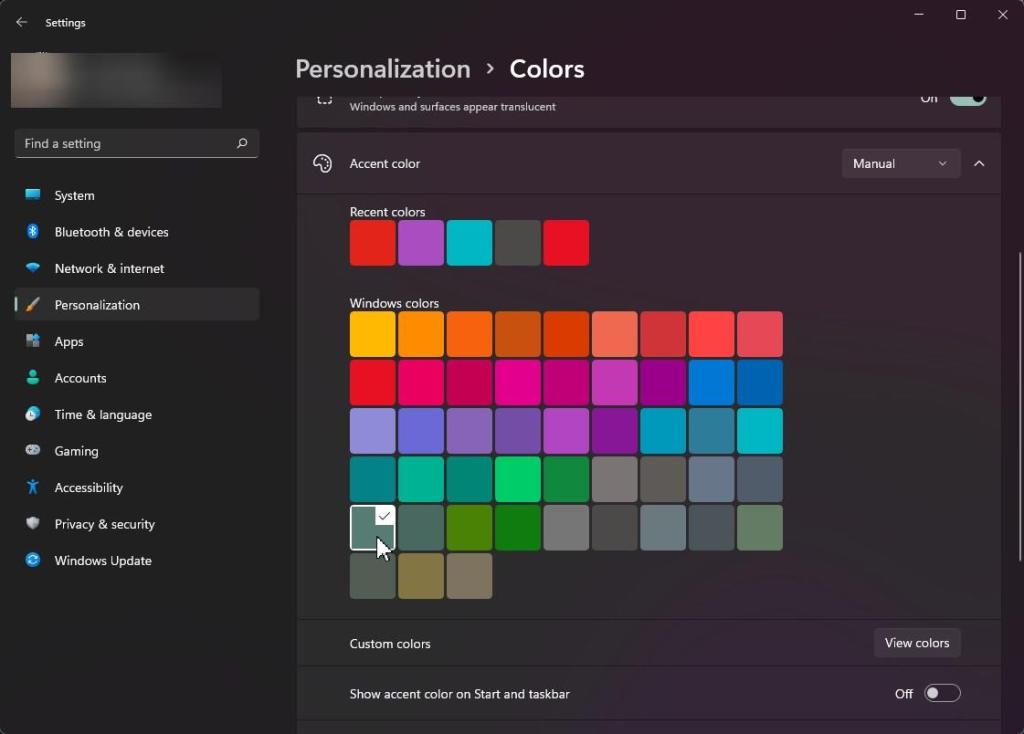Select Gaming from the sidebar
Image resolution: width=1024 pixels, height=734 pixels.
[76, 451]
